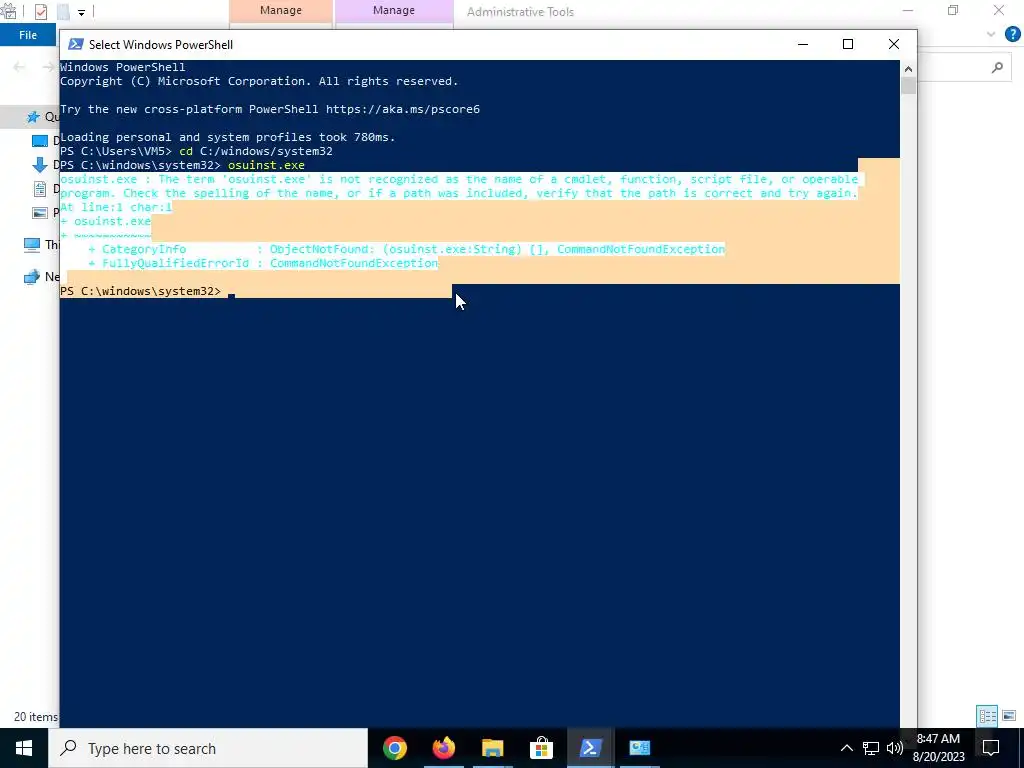Open the clock showing 8:47 AM
This screenshot has width=1024, height=768.
(938, 748)
